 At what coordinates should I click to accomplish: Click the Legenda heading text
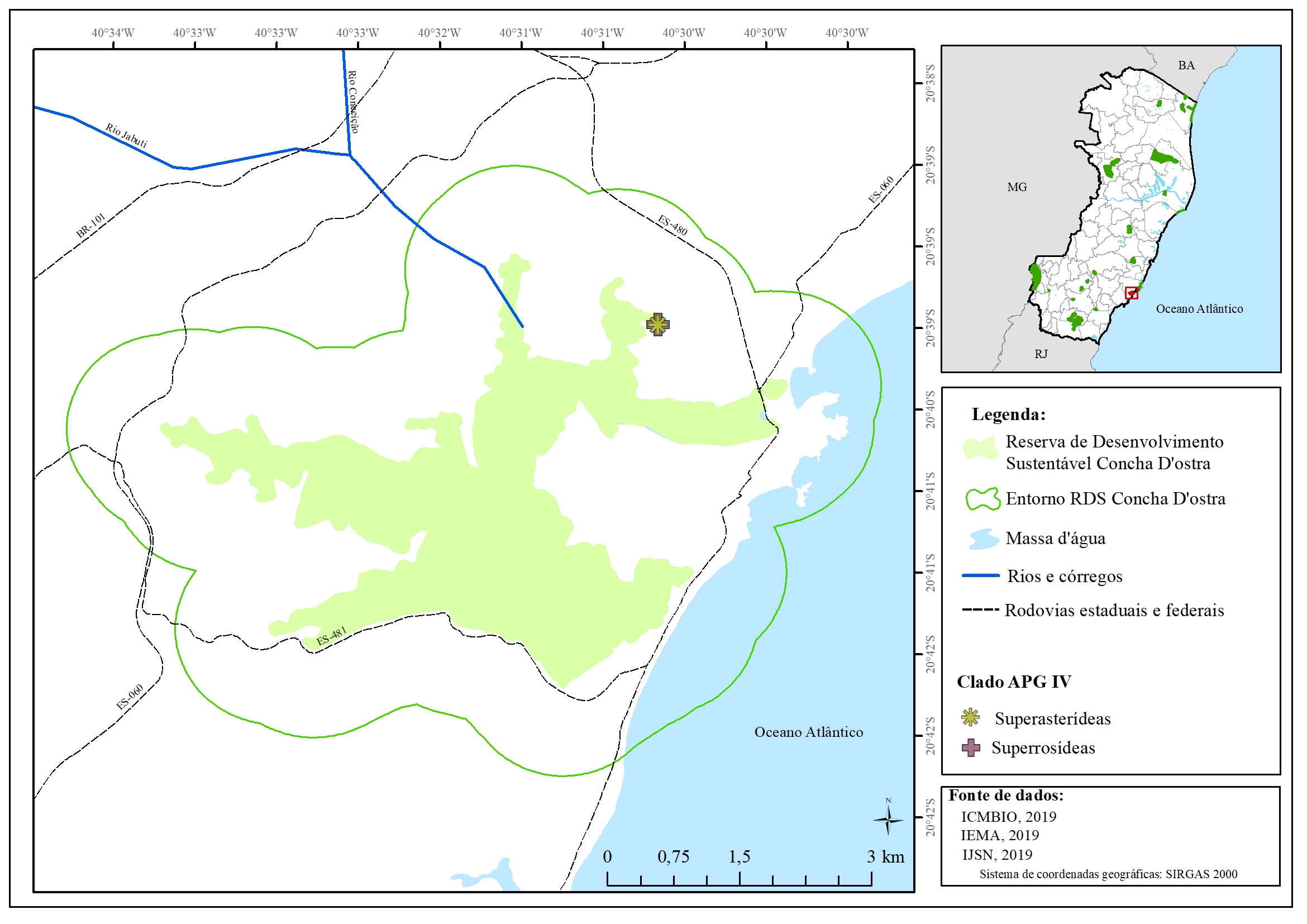click(1008, 415)
